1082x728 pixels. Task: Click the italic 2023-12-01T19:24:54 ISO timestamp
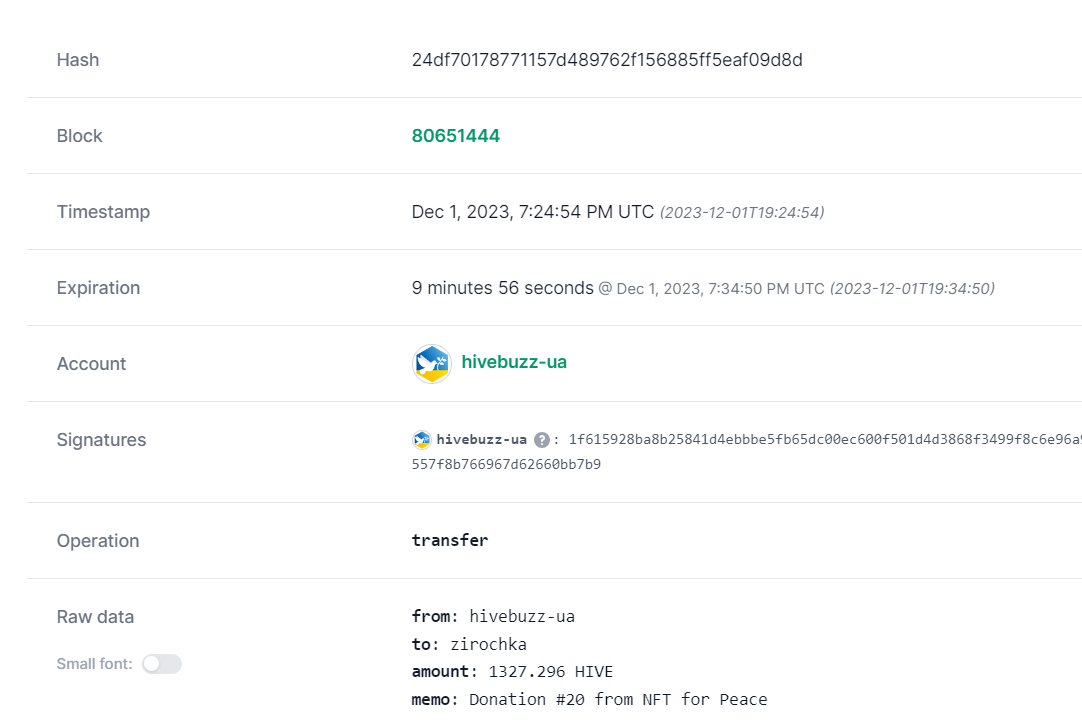[742, 213]
